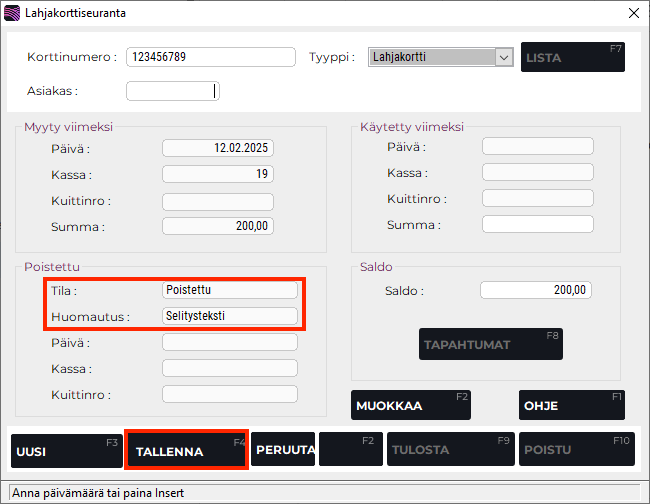Edit the Huomautus remark field
Image resolution: width=650 pixels, height=504 pixels.
pyautogui.click(x=230, y=316)
